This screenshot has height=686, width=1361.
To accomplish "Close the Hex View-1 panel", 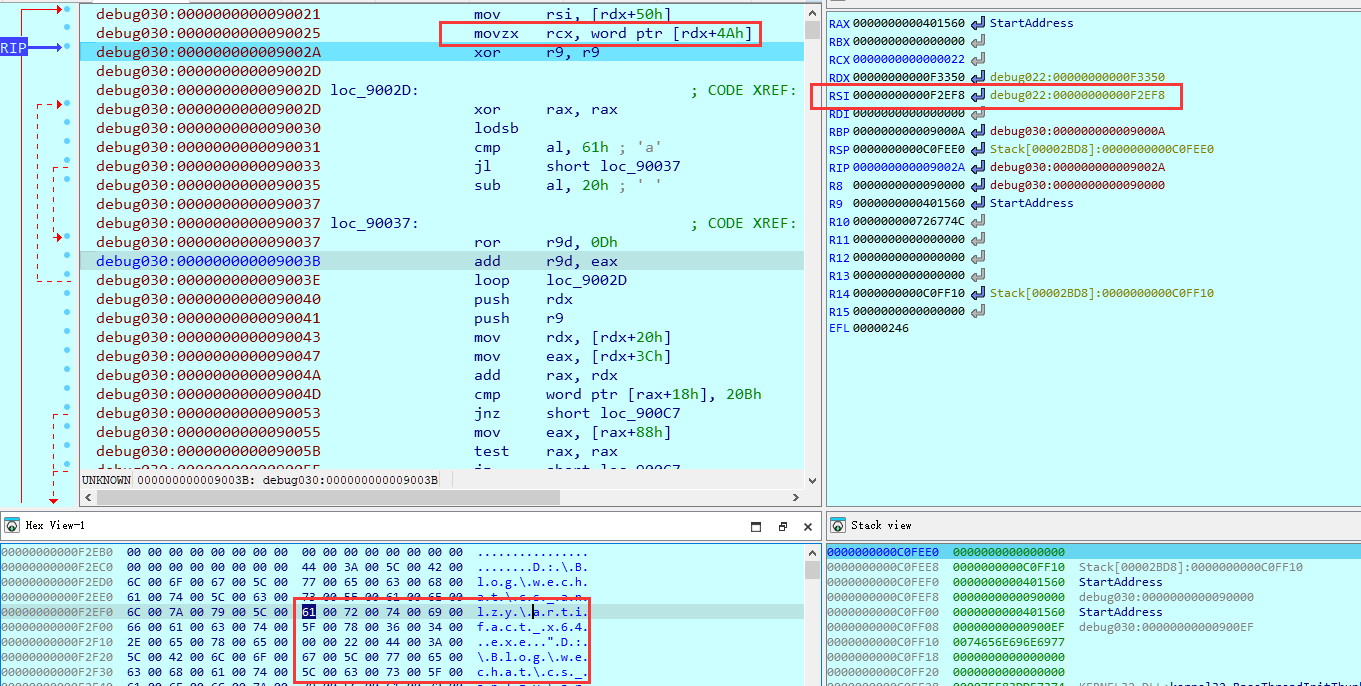I will (807, 526).
